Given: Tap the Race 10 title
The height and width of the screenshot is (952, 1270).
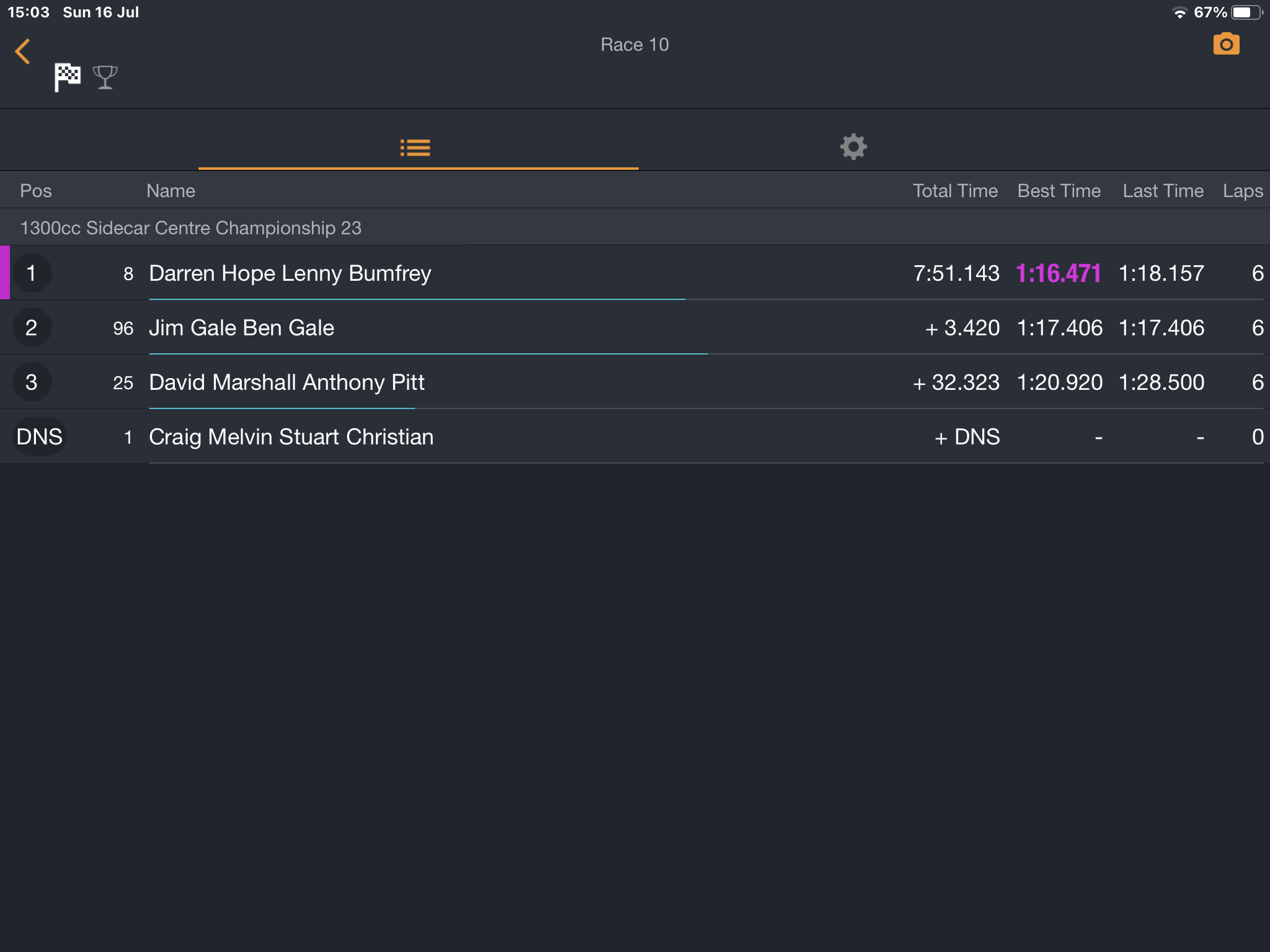Looking at the screenshot, I should pyautogui.click(x=634, y=45).
